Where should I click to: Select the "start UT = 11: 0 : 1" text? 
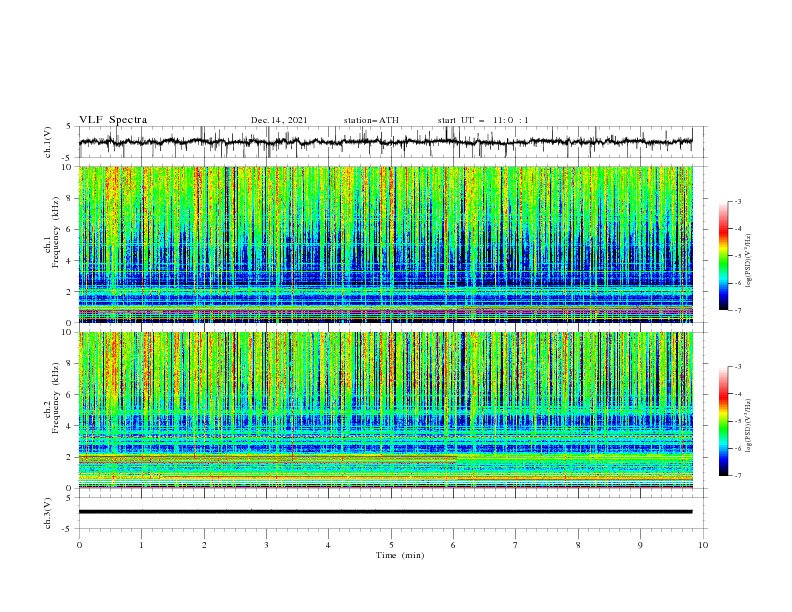(483, 120)
